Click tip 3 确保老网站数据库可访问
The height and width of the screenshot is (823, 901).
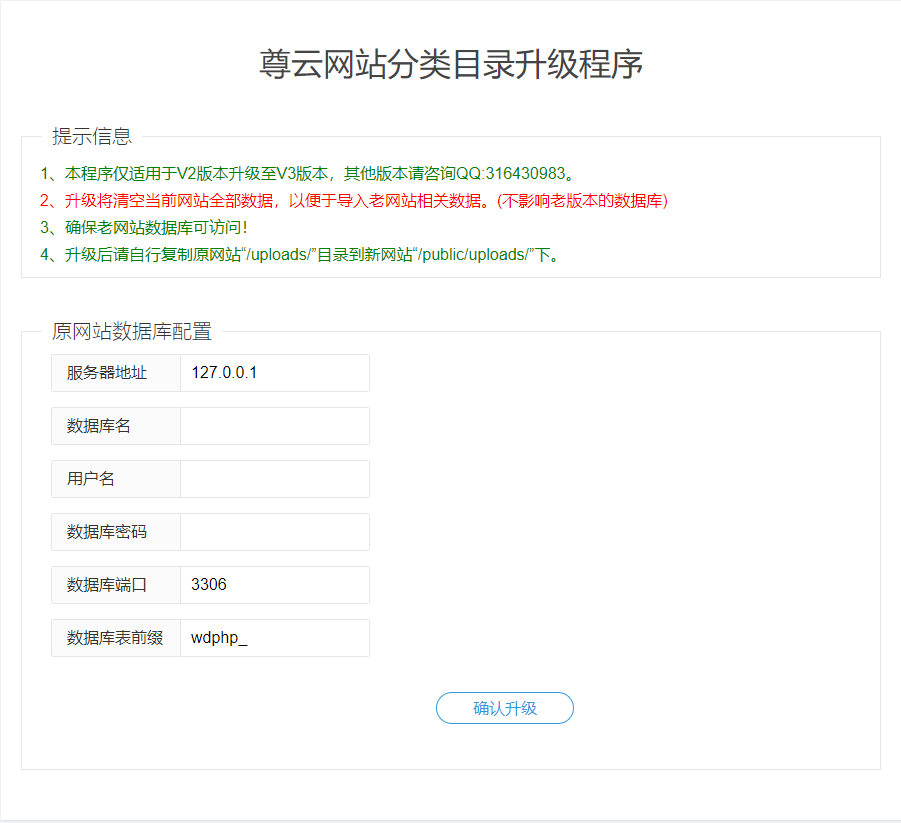pos(144,228)
